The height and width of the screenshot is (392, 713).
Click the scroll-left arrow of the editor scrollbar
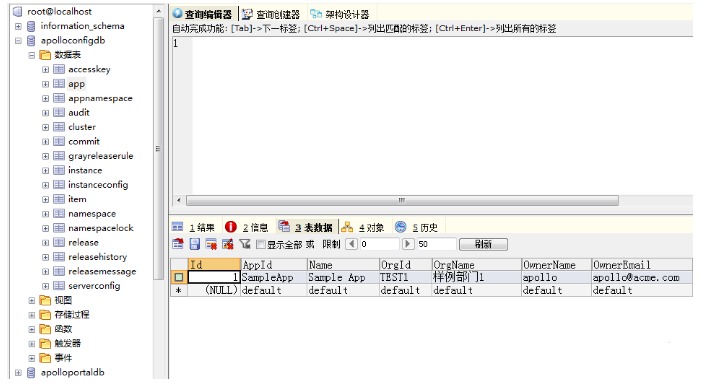(x=179, y=200)
